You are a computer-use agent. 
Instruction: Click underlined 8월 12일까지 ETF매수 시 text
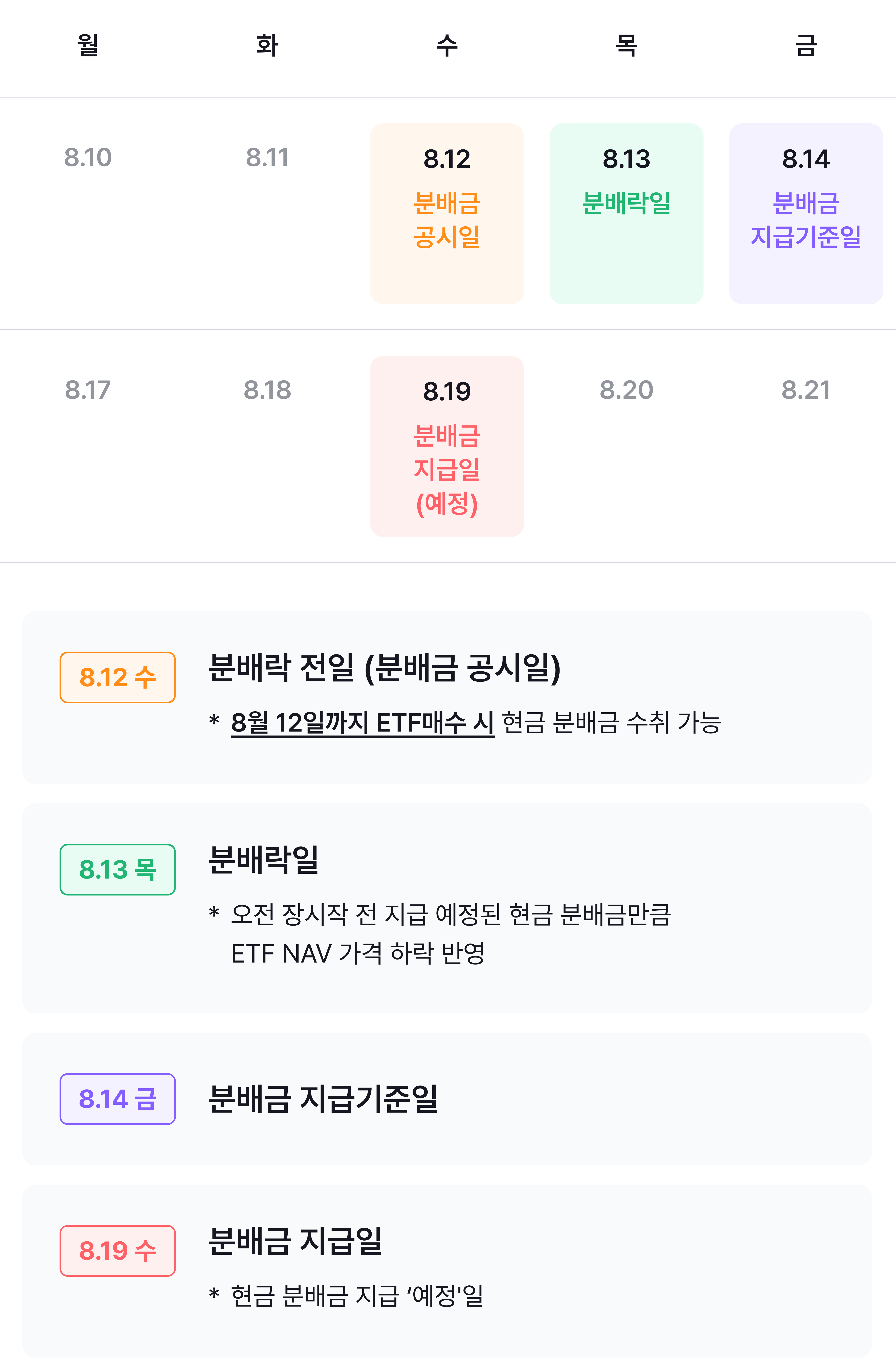tap(363, 723)
